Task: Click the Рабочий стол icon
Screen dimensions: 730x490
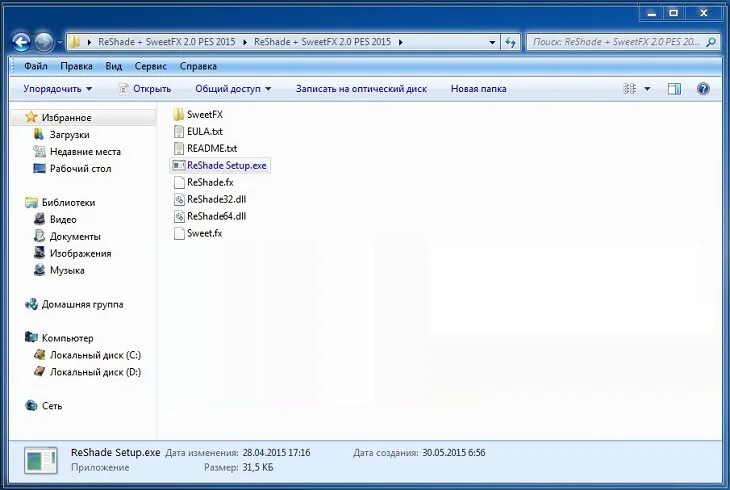Action: coord(39,168)
